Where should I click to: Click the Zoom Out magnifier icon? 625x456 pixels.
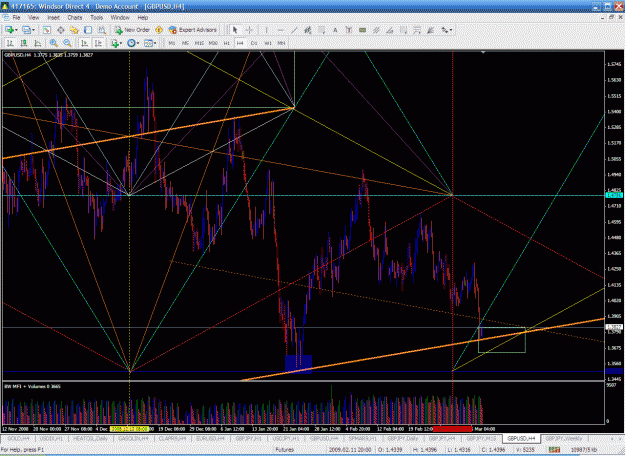67,43
